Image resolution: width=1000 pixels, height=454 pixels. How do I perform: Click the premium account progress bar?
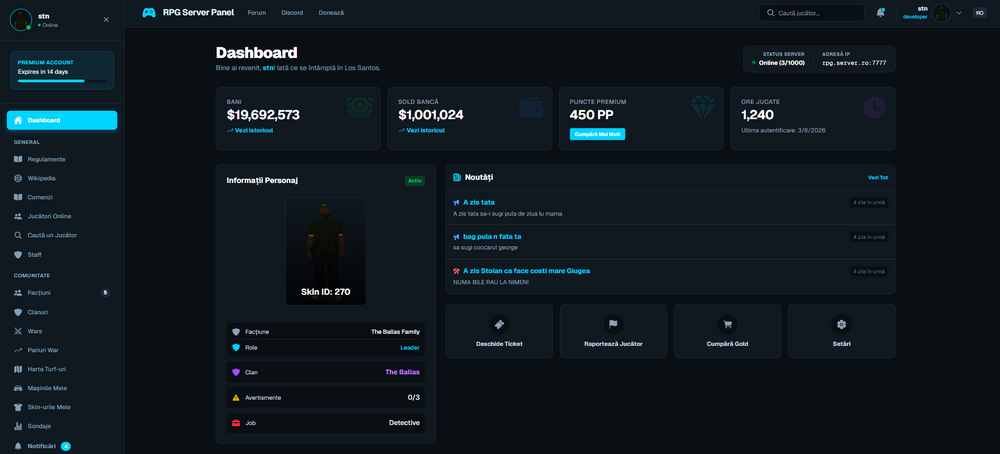(62, 81)
